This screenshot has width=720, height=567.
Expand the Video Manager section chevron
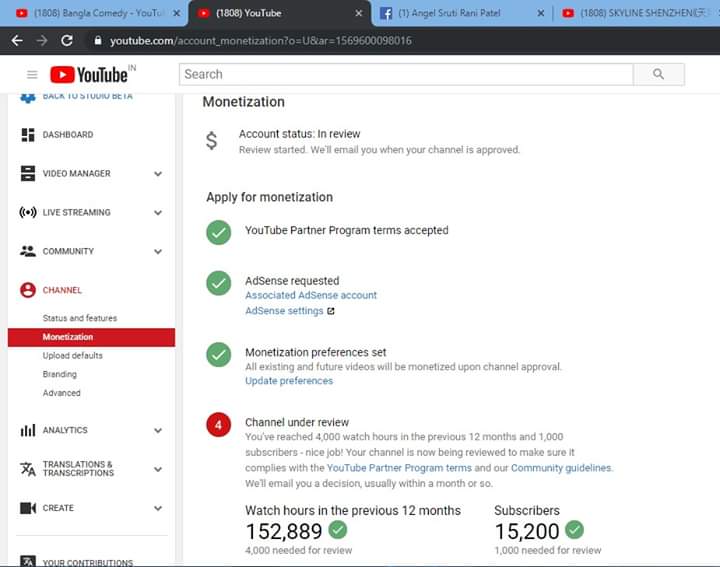tap(158, 174)
